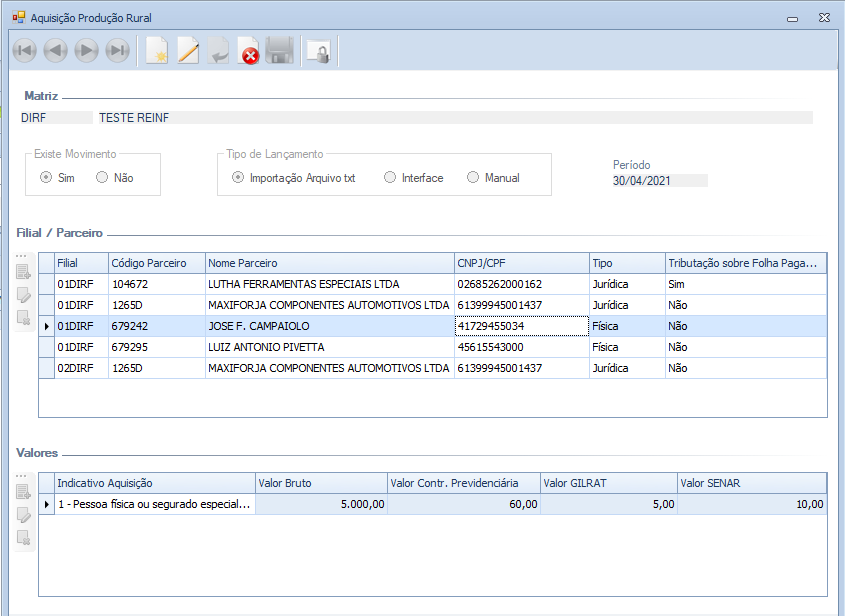
Task: Select Manual as Tipo de Lançamento
Action: click(x=473, y=178)
